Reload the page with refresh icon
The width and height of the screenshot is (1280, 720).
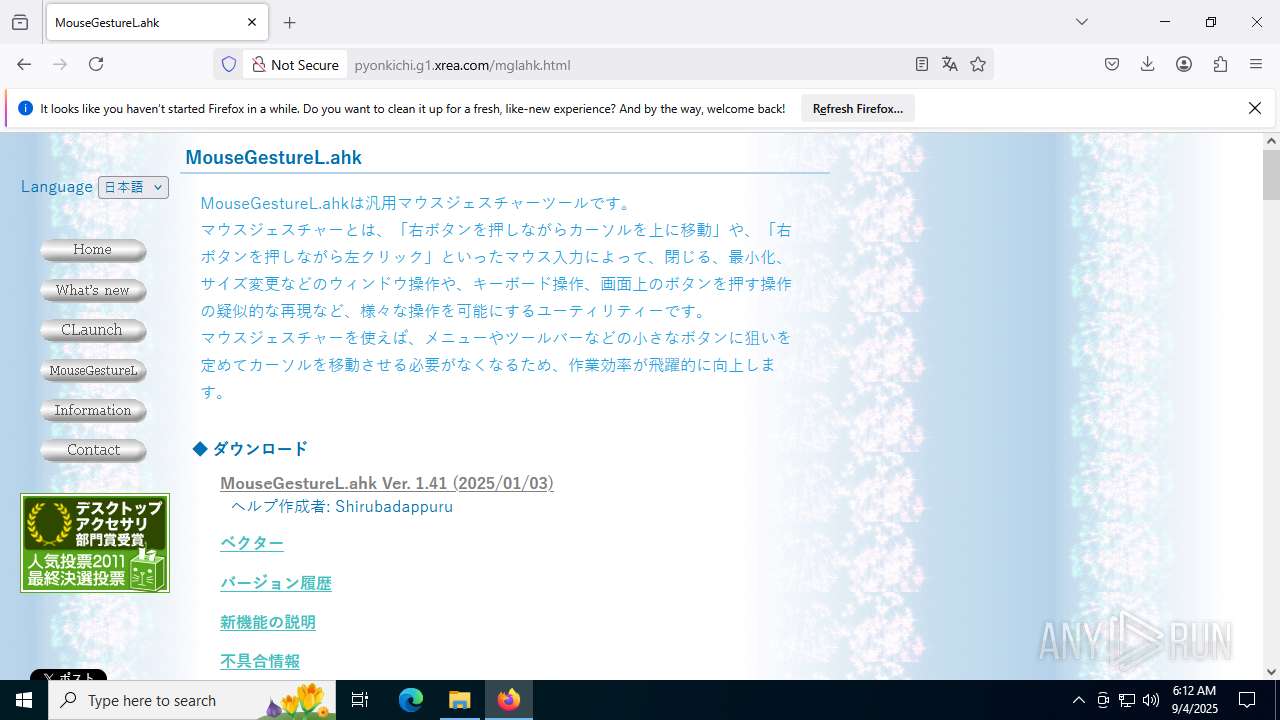(x=96, y=64)
